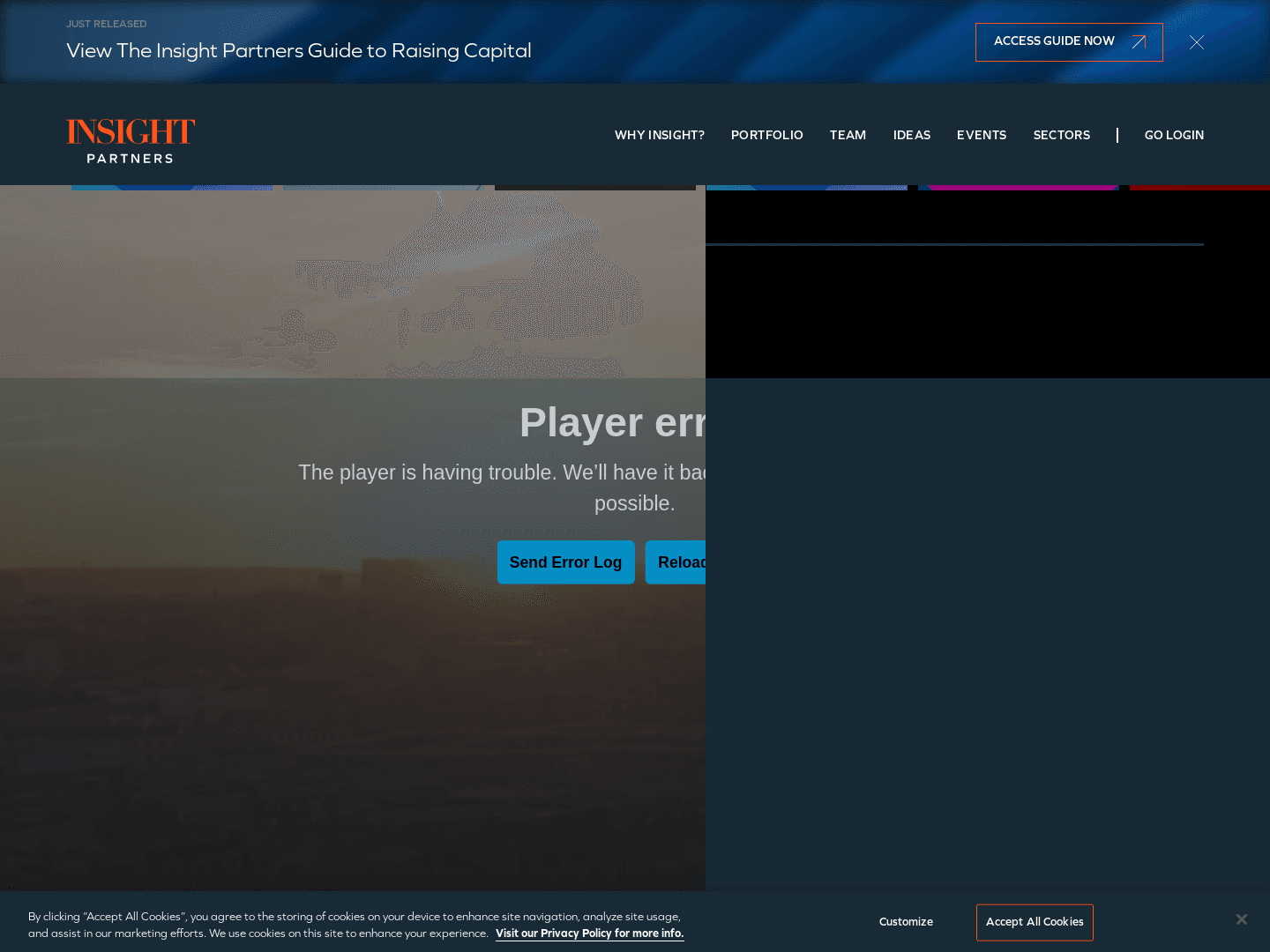Click the Insight Partners logo
The height and width of the screenshot is (952, 1270).
tap(131, 140)
